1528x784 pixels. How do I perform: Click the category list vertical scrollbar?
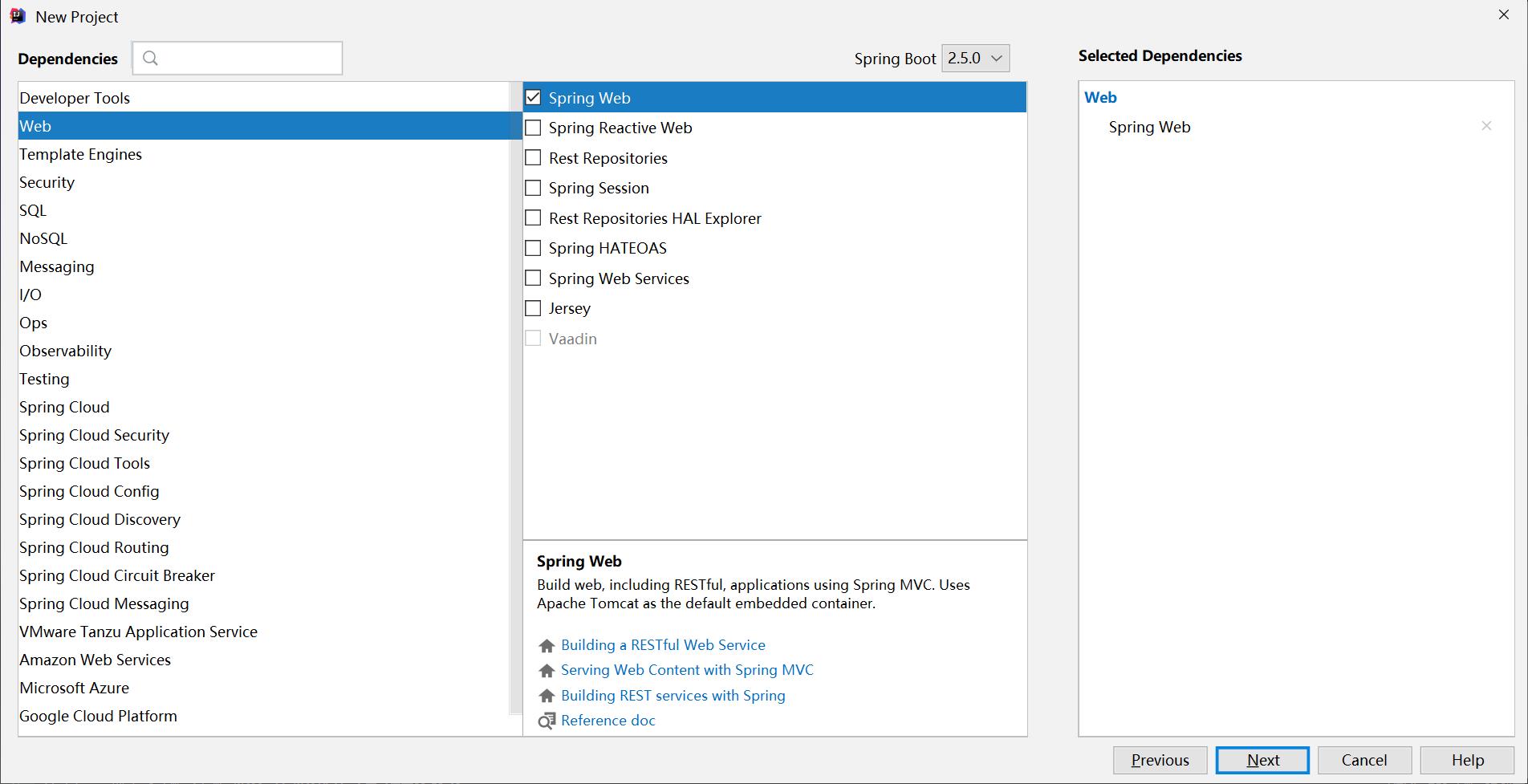[x=516, y=399]
